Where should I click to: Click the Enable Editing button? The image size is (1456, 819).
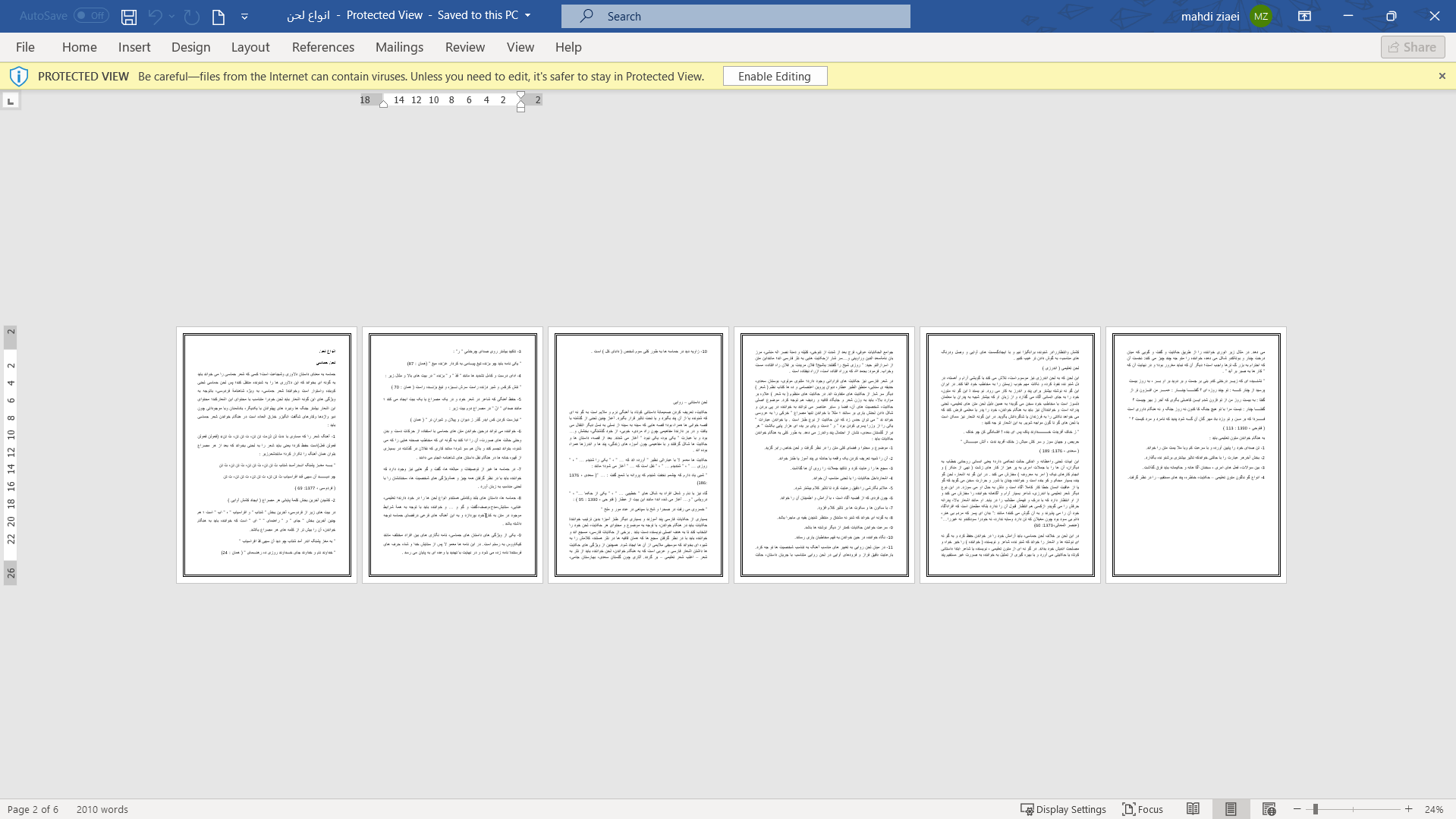tap(775, 76)
